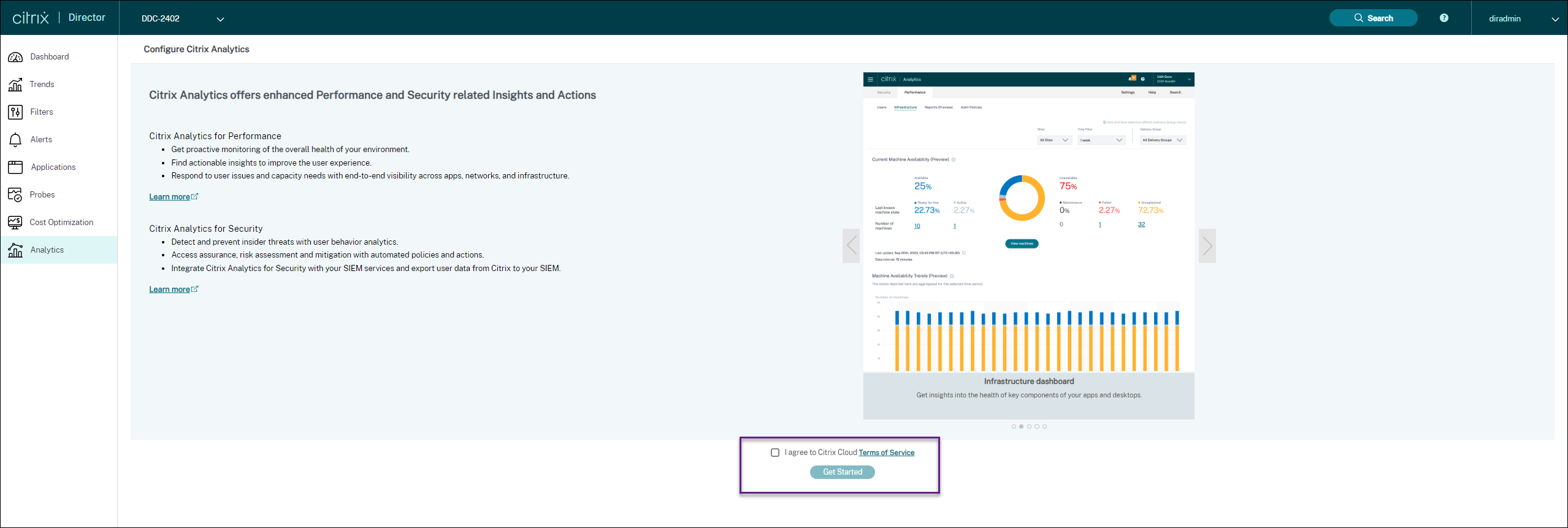Viewport: 1568px width, 528px height.
Task: Click the Infrastructure dashboard preview image
Action: tap(1028, 222)
